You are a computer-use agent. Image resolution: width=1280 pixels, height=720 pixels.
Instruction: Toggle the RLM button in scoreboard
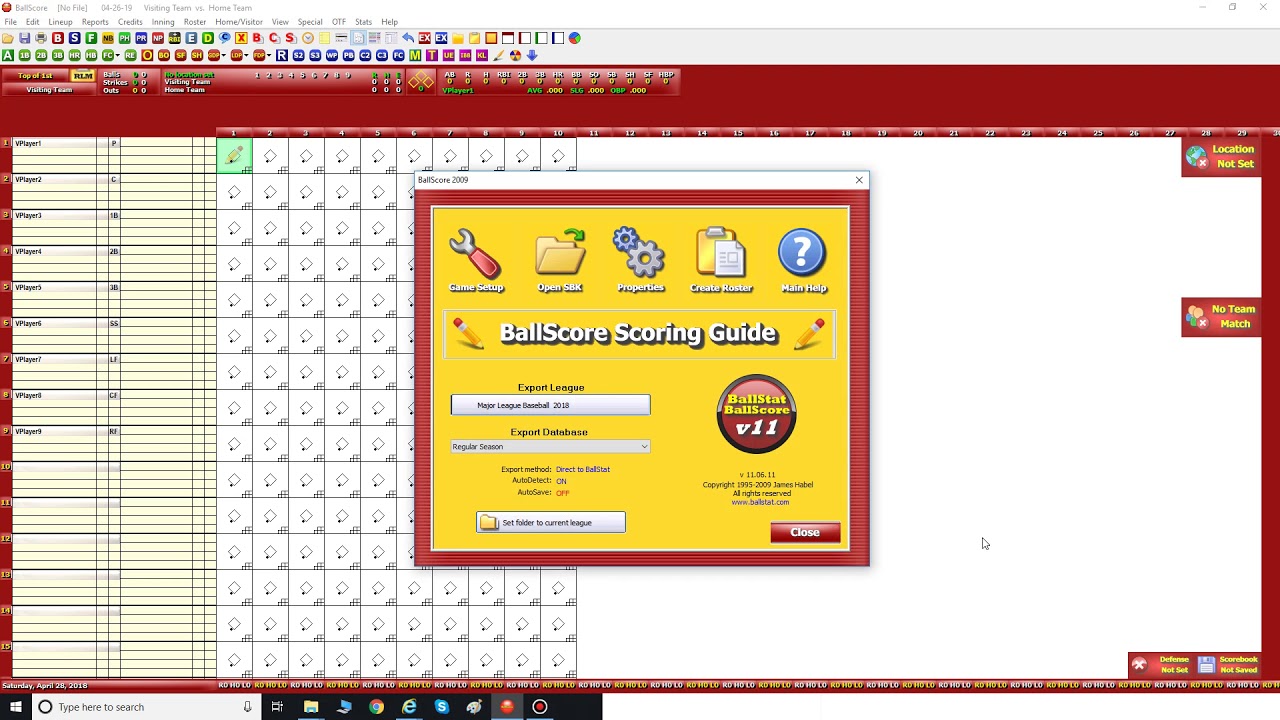point(83,76)
